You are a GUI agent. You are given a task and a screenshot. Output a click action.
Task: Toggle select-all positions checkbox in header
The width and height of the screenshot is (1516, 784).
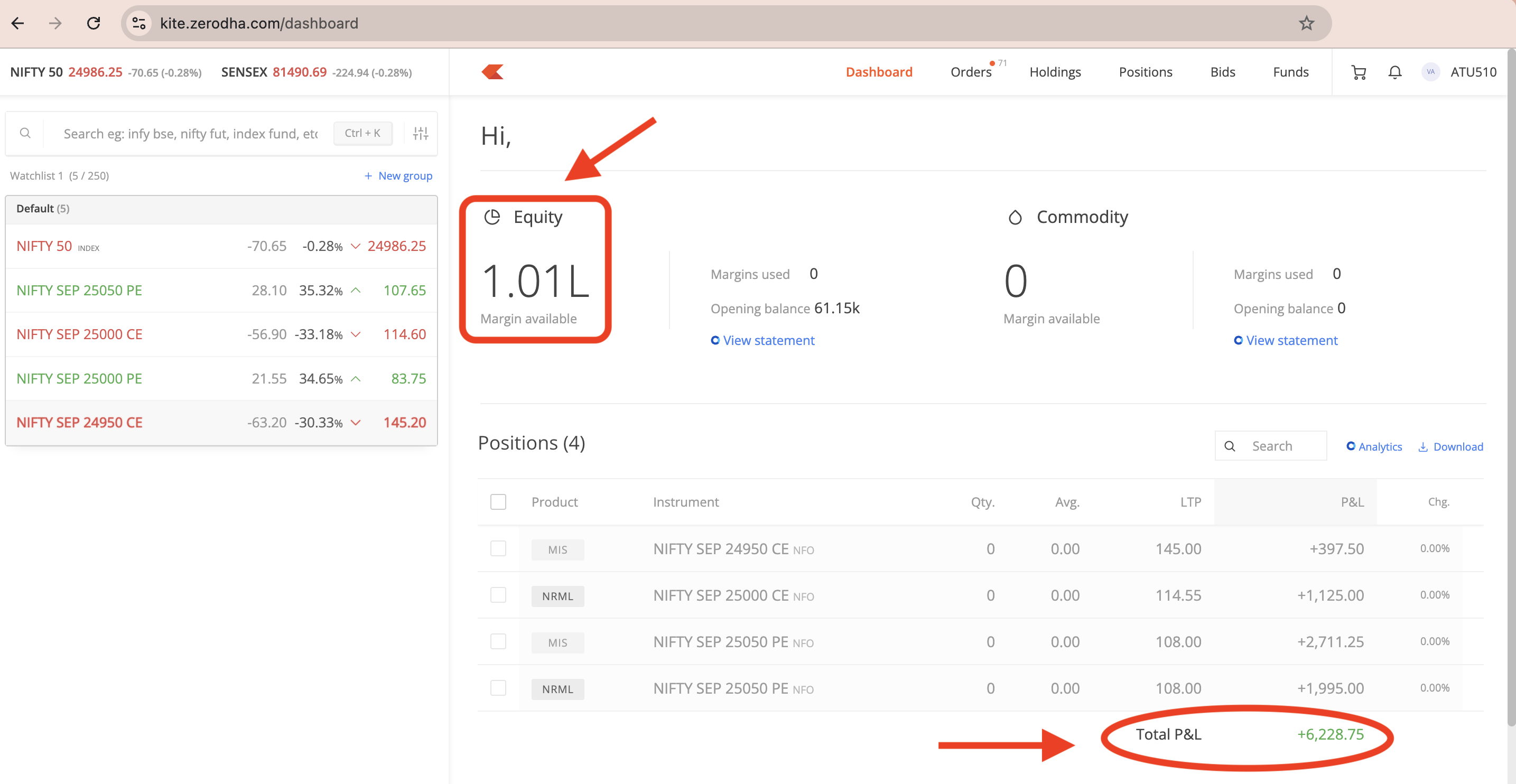pos(498,501)
